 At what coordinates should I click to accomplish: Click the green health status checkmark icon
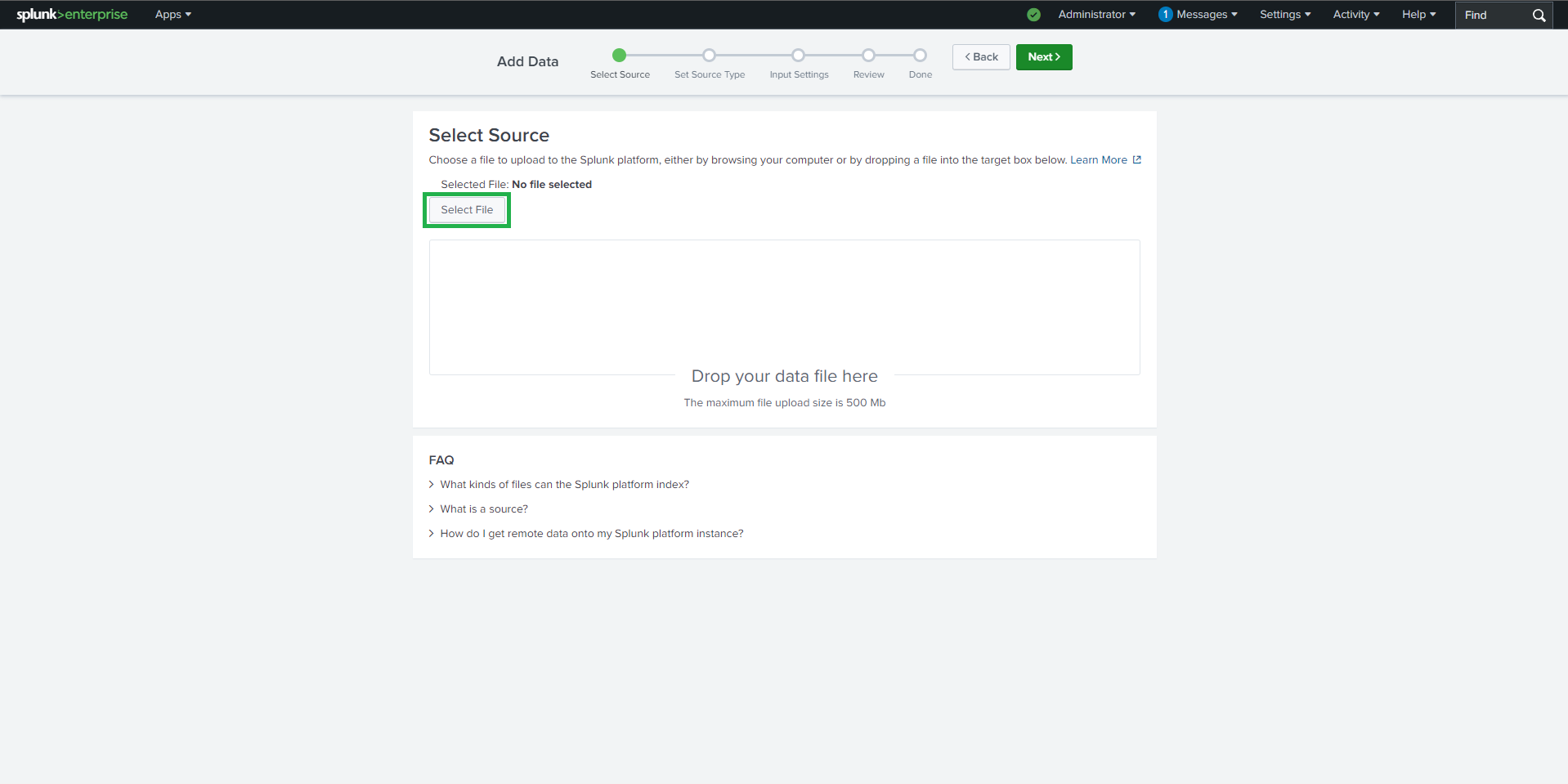point(1033,15)
